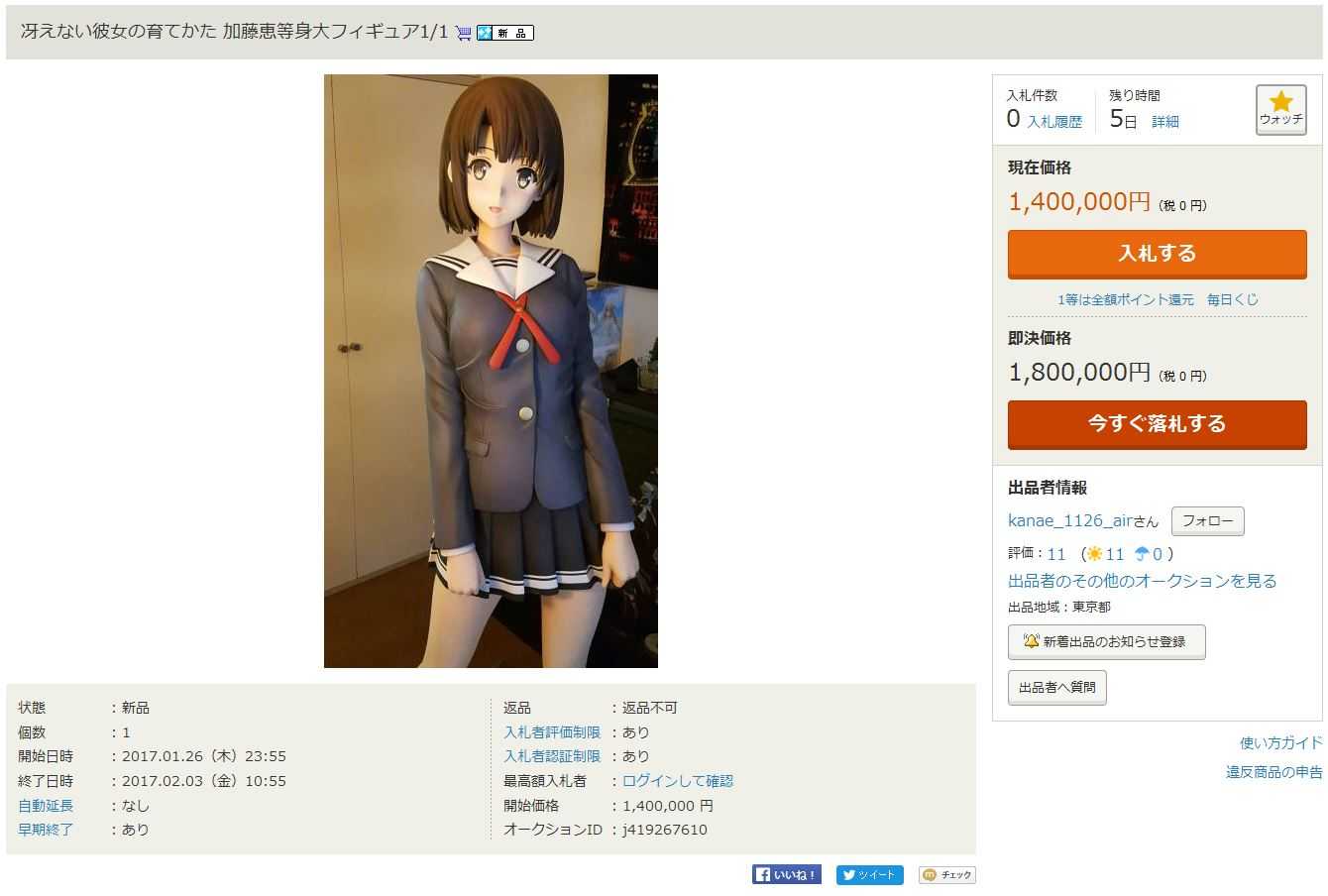Ask seller a question 出品者へ質問
The image size is (1328, 896).
point(1056,687)
